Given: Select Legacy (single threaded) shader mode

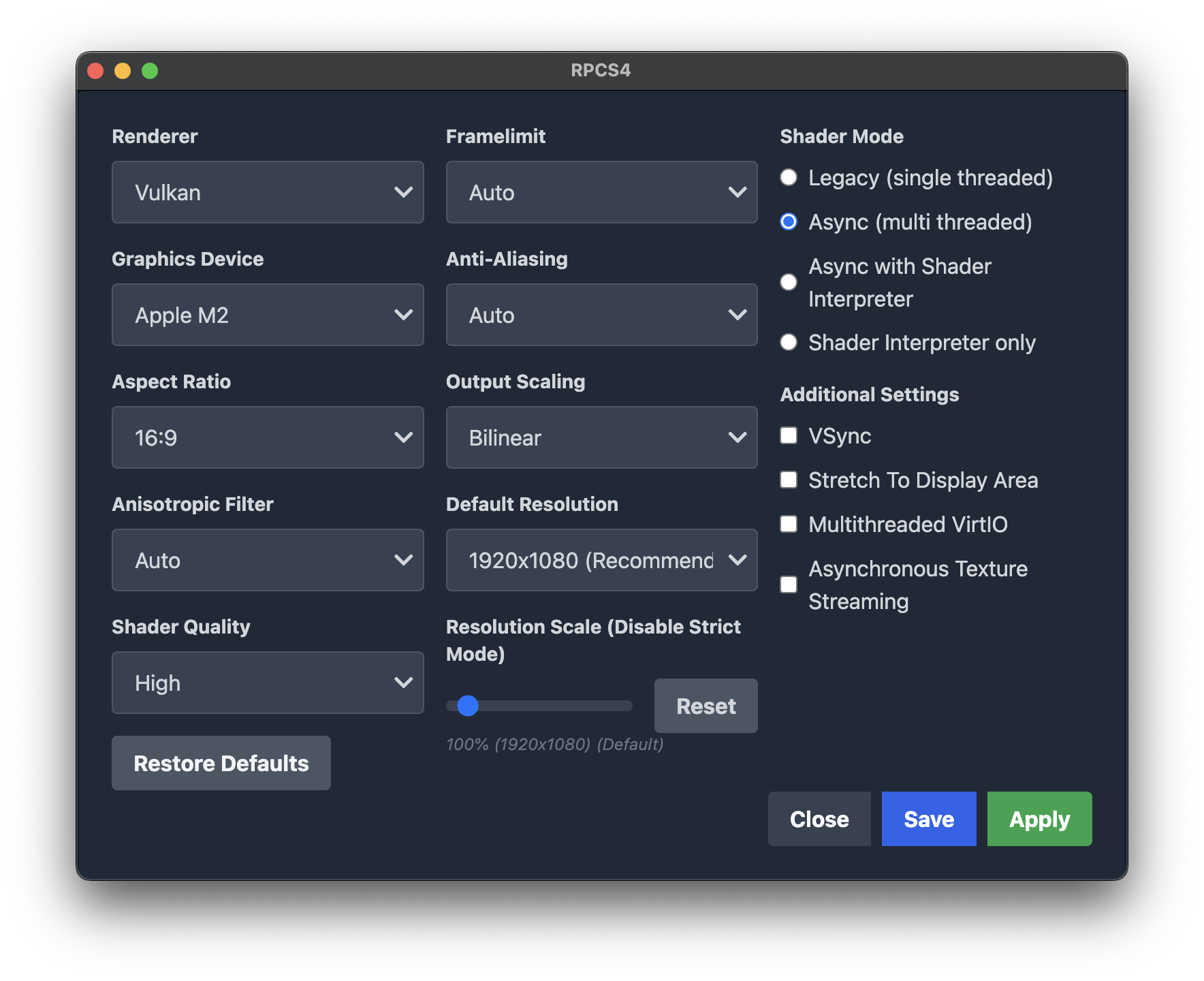Looking at the screenshot, I should [x=789, y=178].
